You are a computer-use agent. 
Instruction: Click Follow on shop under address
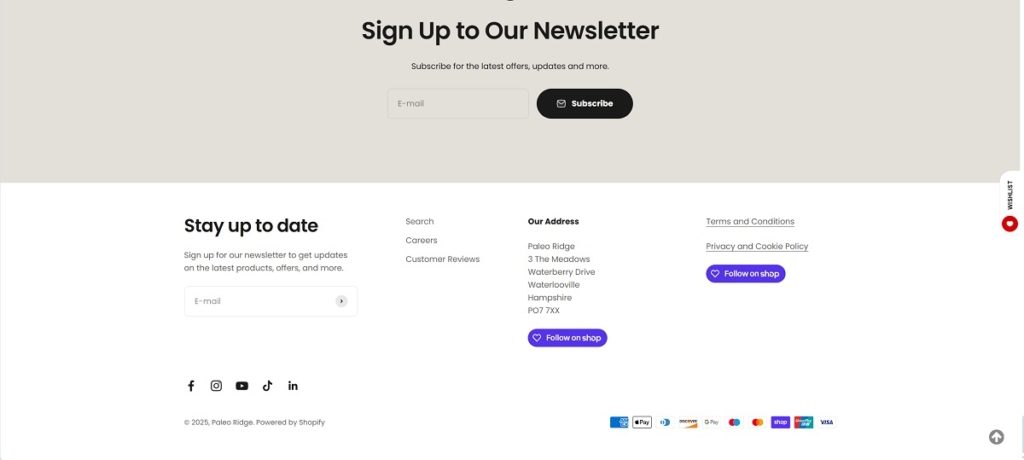click(567, 338)
